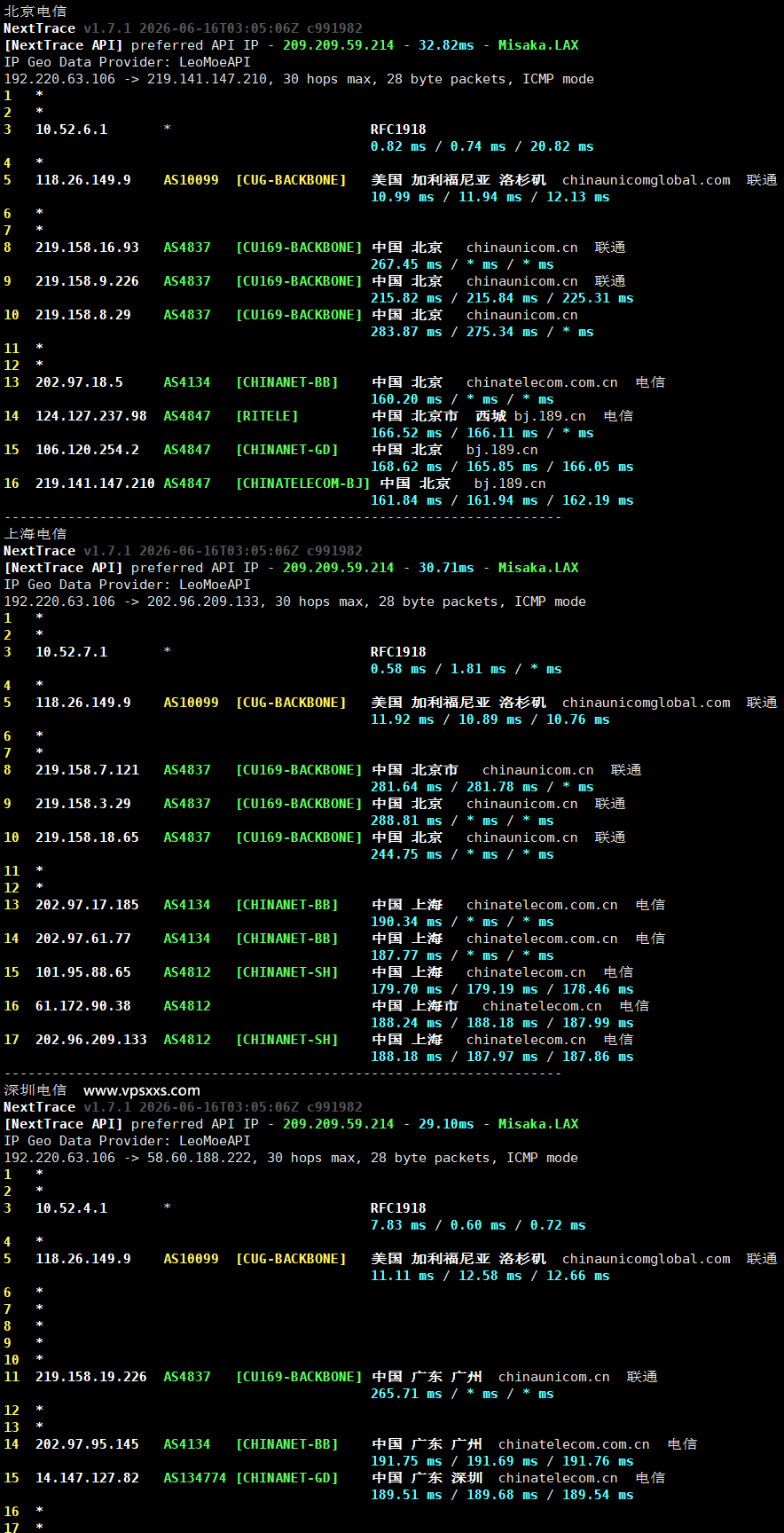The height and width of the screenshot is (1533, 784).
Task: Select hop IP 219.158.16.93
Action: tap(87, 248)
